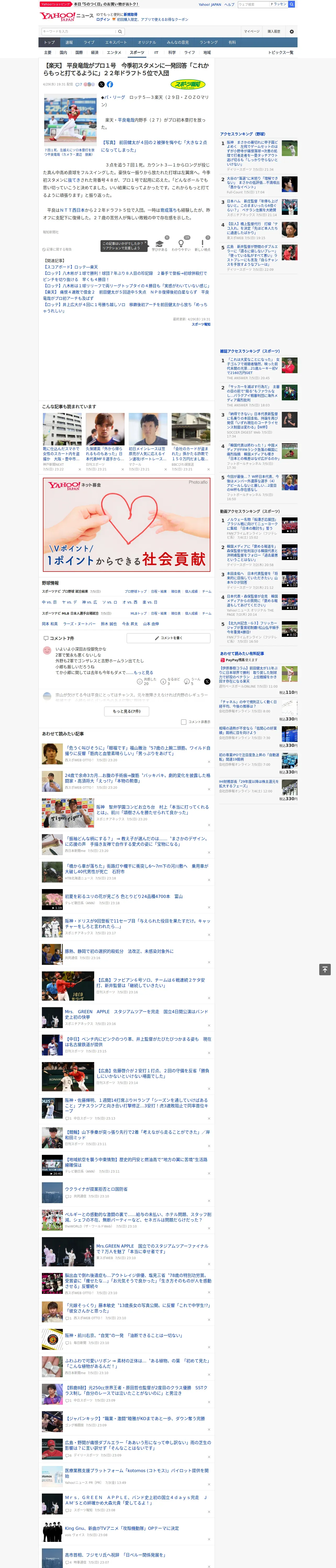This screenshot has height=1568, width=336.
Task: Open the article's pitcher photo thumbnail
Action: [x=70, y=120]
